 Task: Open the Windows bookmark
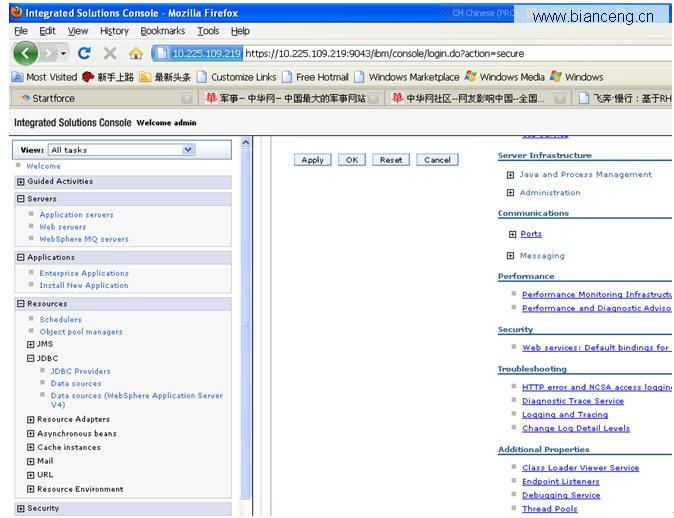click(x=577, y=77)
